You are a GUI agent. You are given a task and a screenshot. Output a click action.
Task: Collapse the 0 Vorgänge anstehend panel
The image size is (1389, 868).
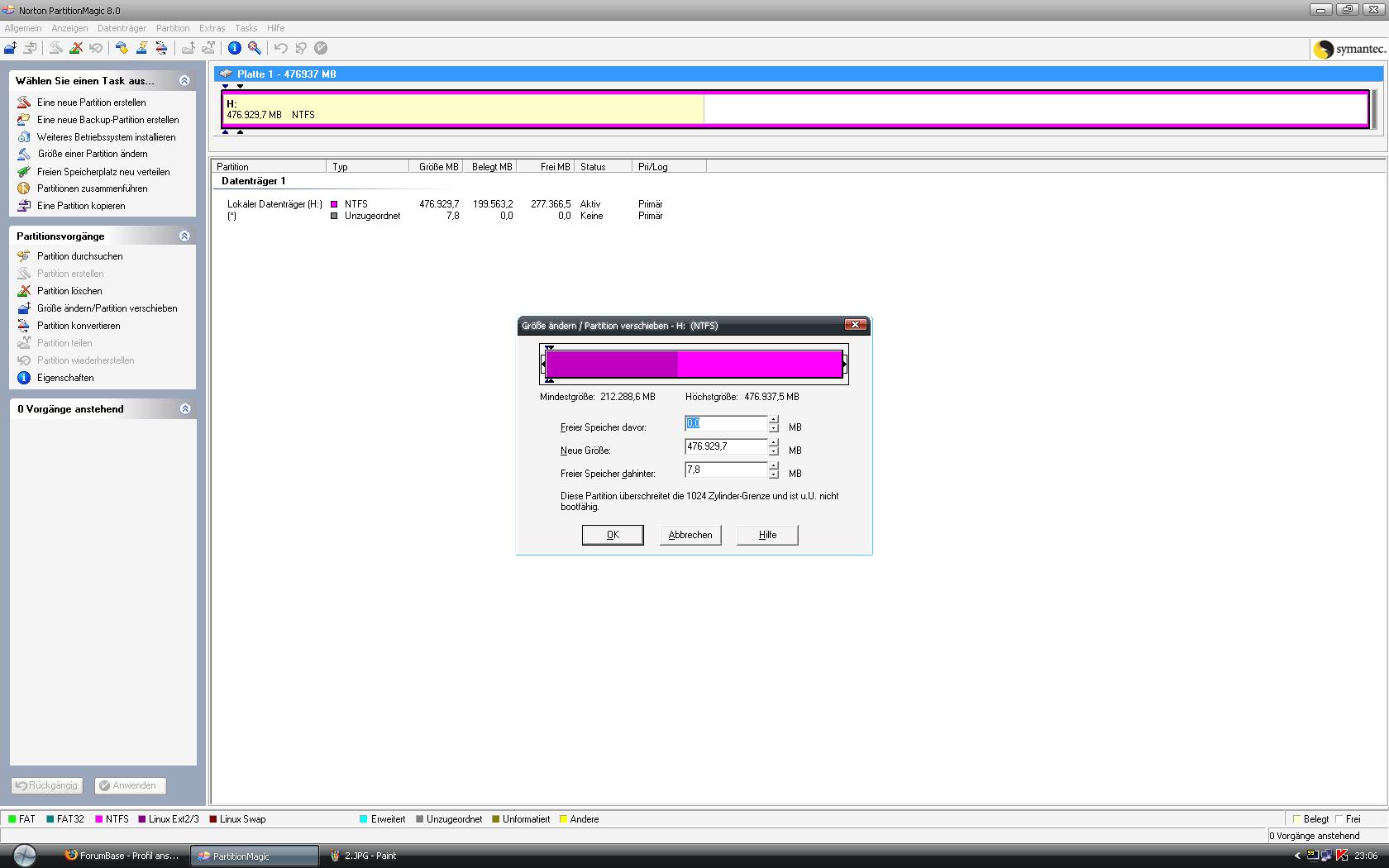[x=185, y=408]
